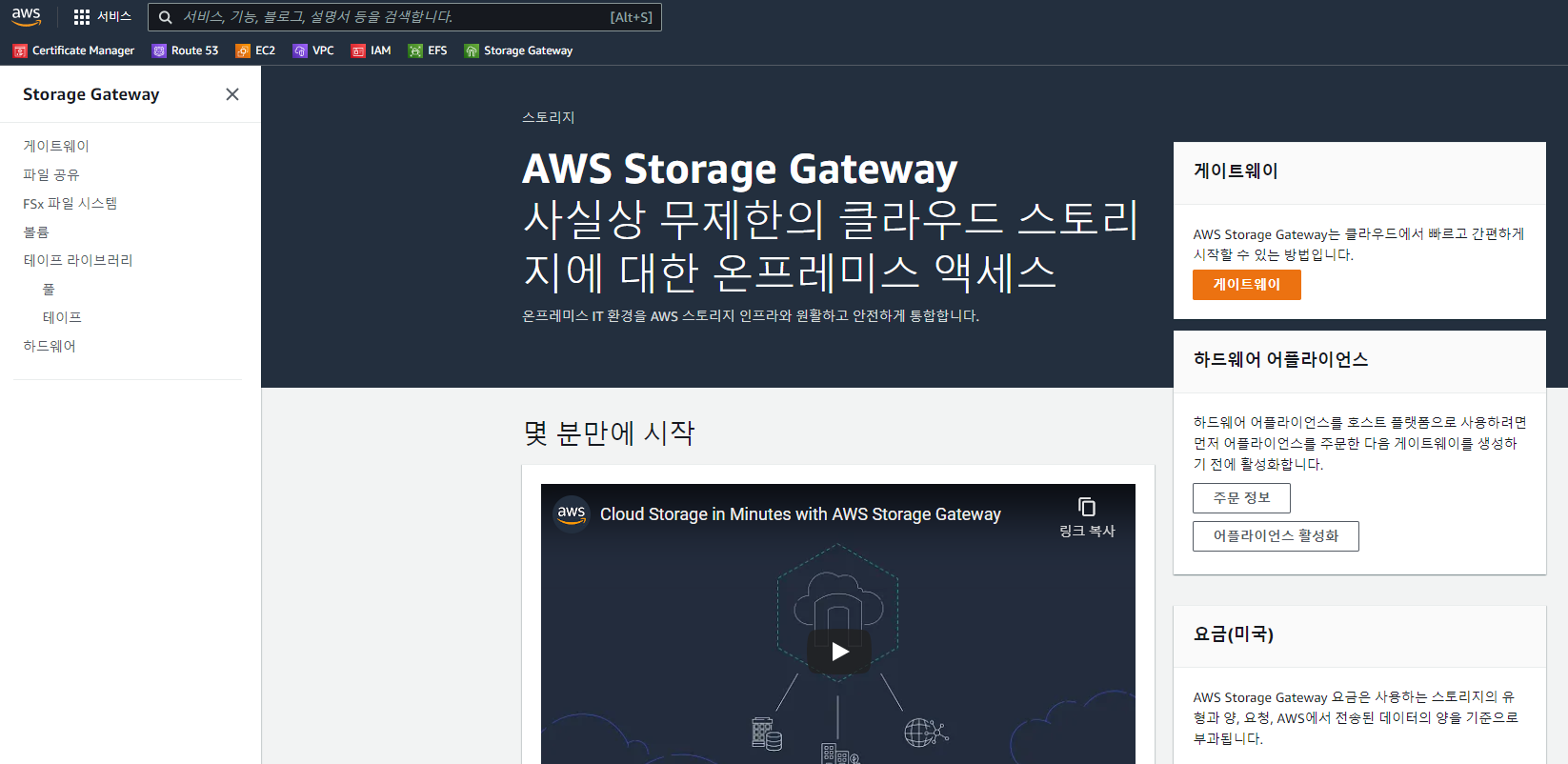This screenshot has height=764, width=1568.
Task: Copy the video link via 링크 복사
Action: point(1087,517)
